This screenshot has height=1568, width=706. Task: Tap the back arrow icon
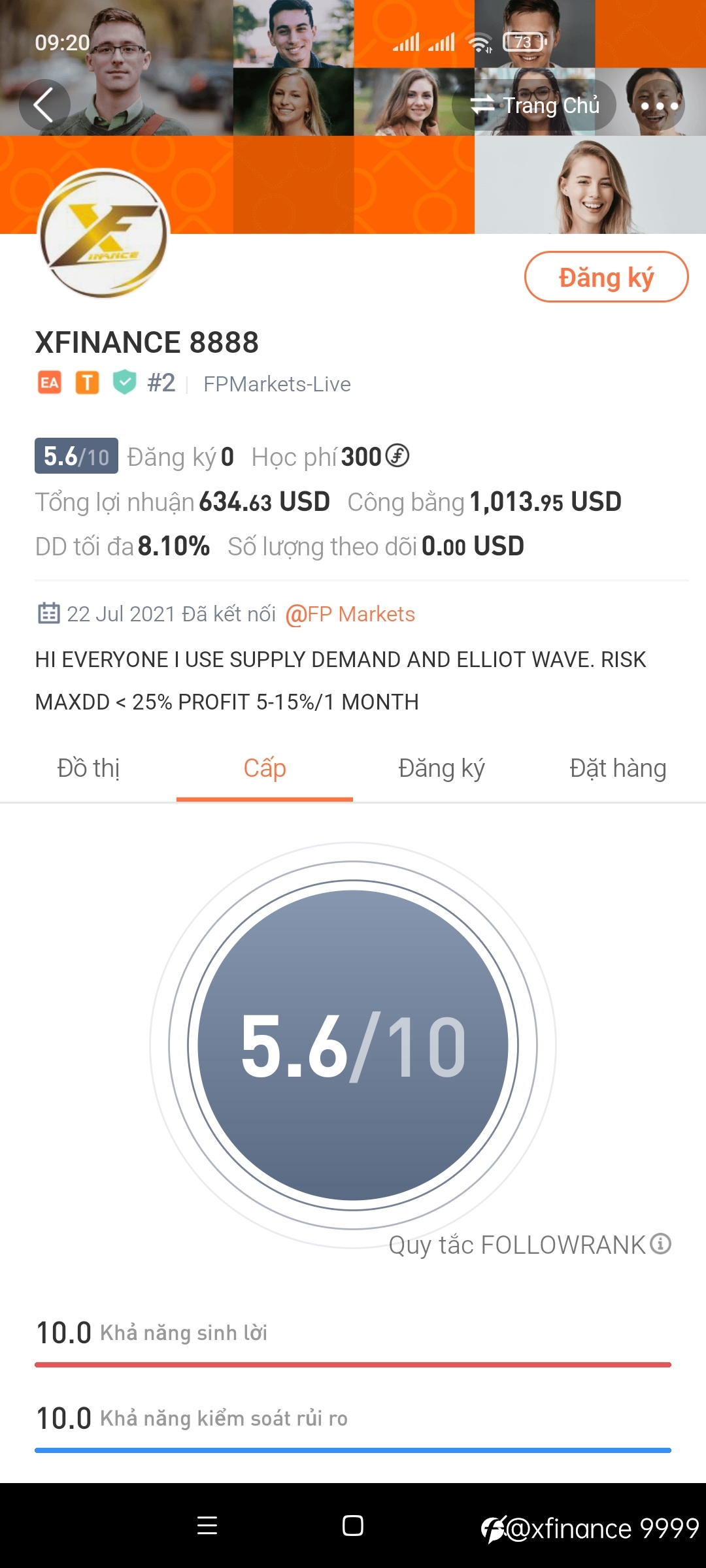(44, 105)
